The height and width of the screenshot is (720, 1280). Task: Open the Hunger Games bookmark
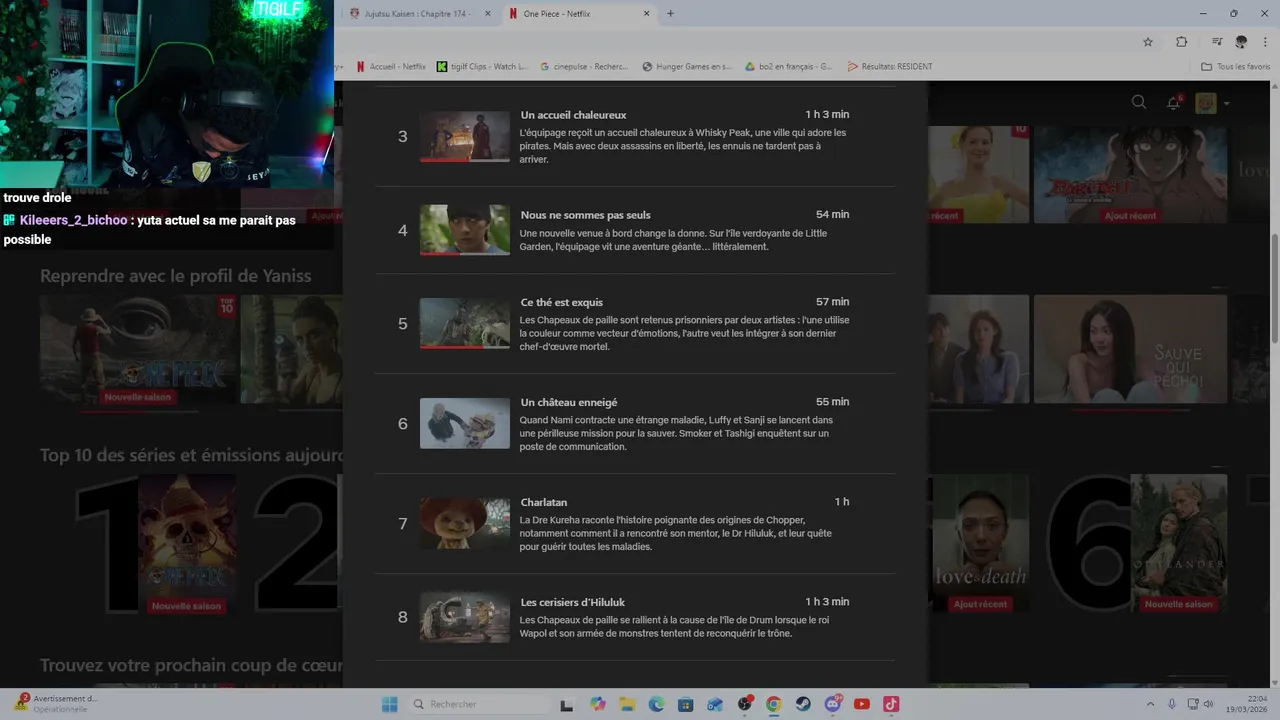click(x=688, y=67)
